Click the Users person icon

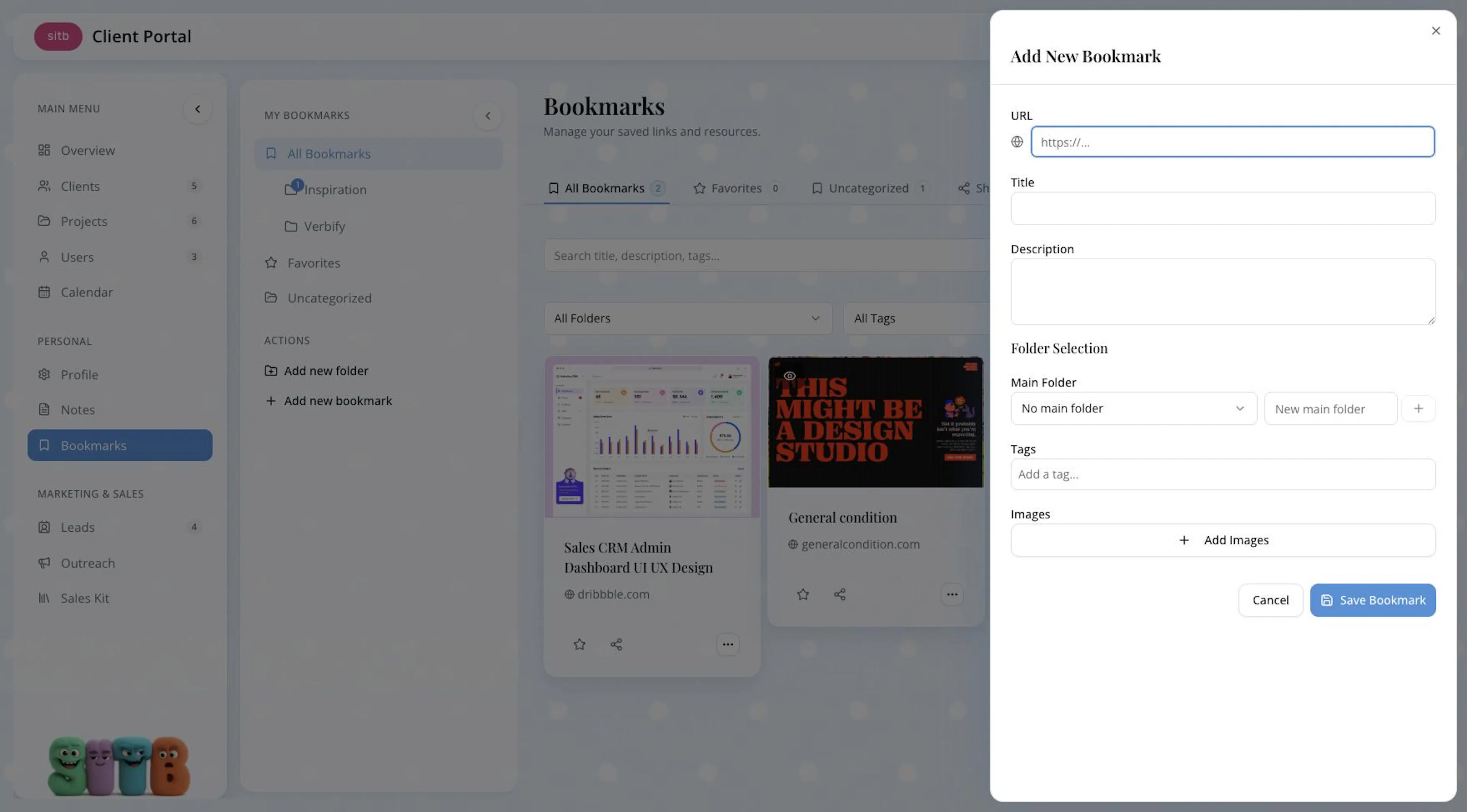coord(44,257)
